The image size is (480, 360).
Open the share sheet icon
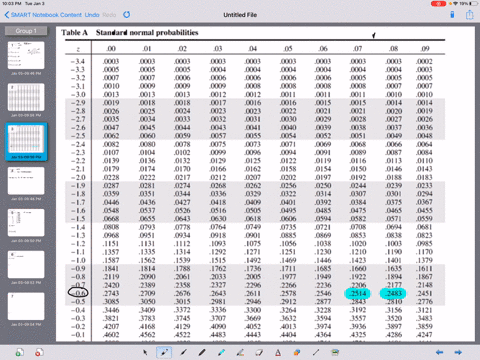pos(470,15)
